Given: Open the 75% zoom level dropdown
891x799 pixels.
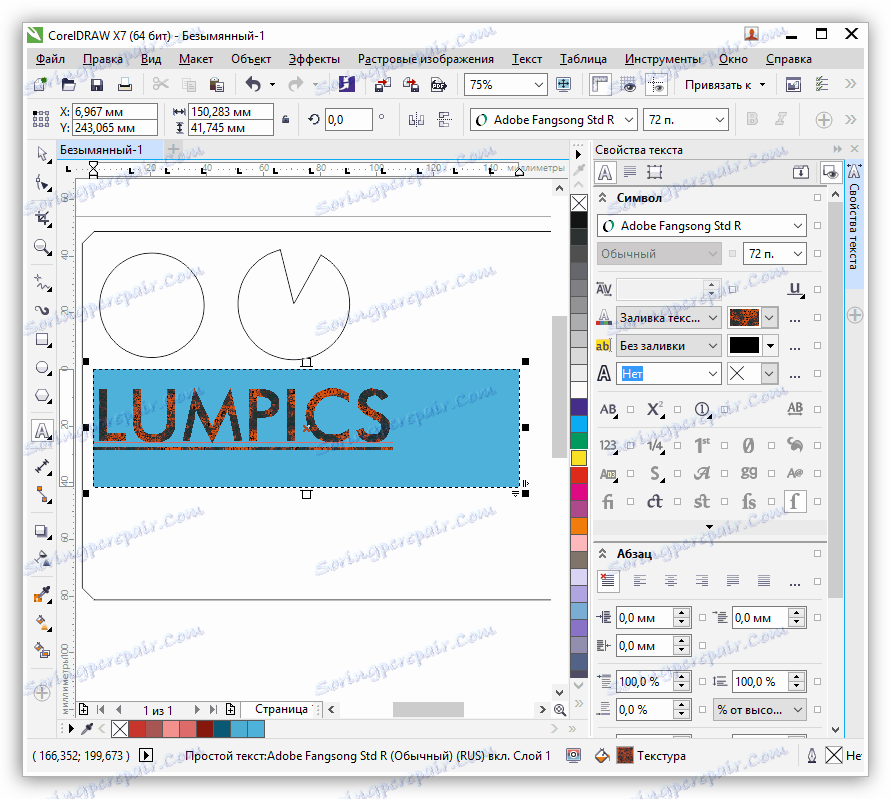Looking at the screenshot, I should tap(539, 85).
